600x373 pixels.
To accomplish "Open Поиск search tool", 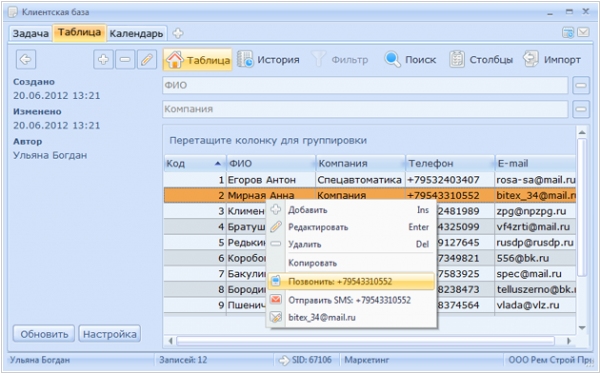I will (x=410, y=59).
